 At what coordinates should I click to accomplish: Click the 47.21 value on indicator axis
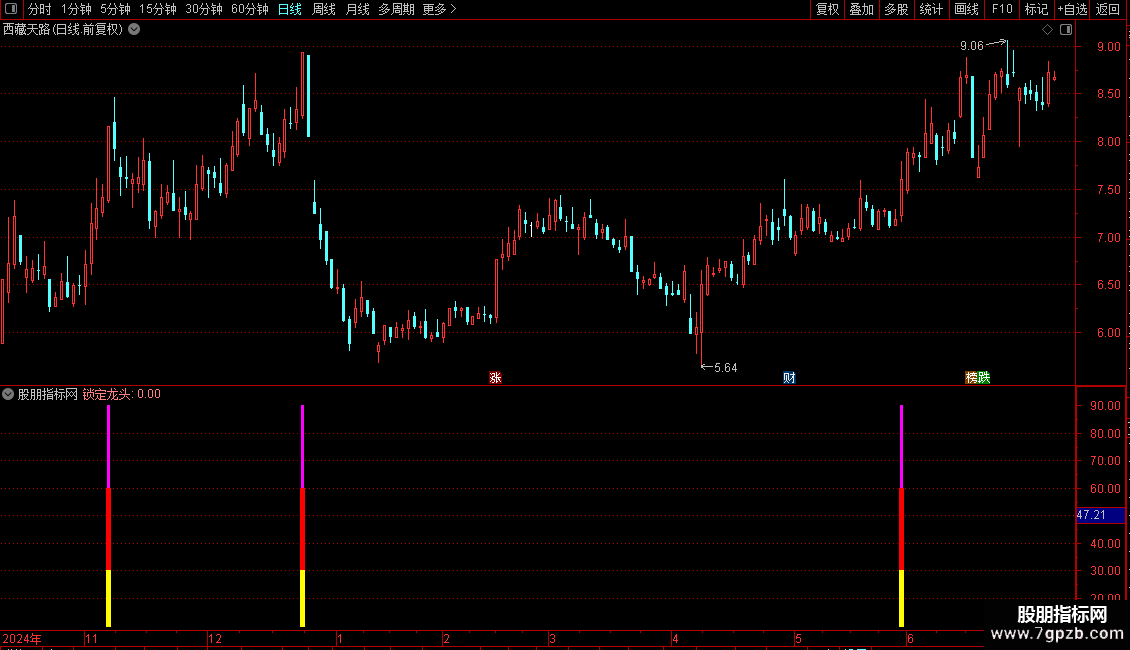(1091, 515)
